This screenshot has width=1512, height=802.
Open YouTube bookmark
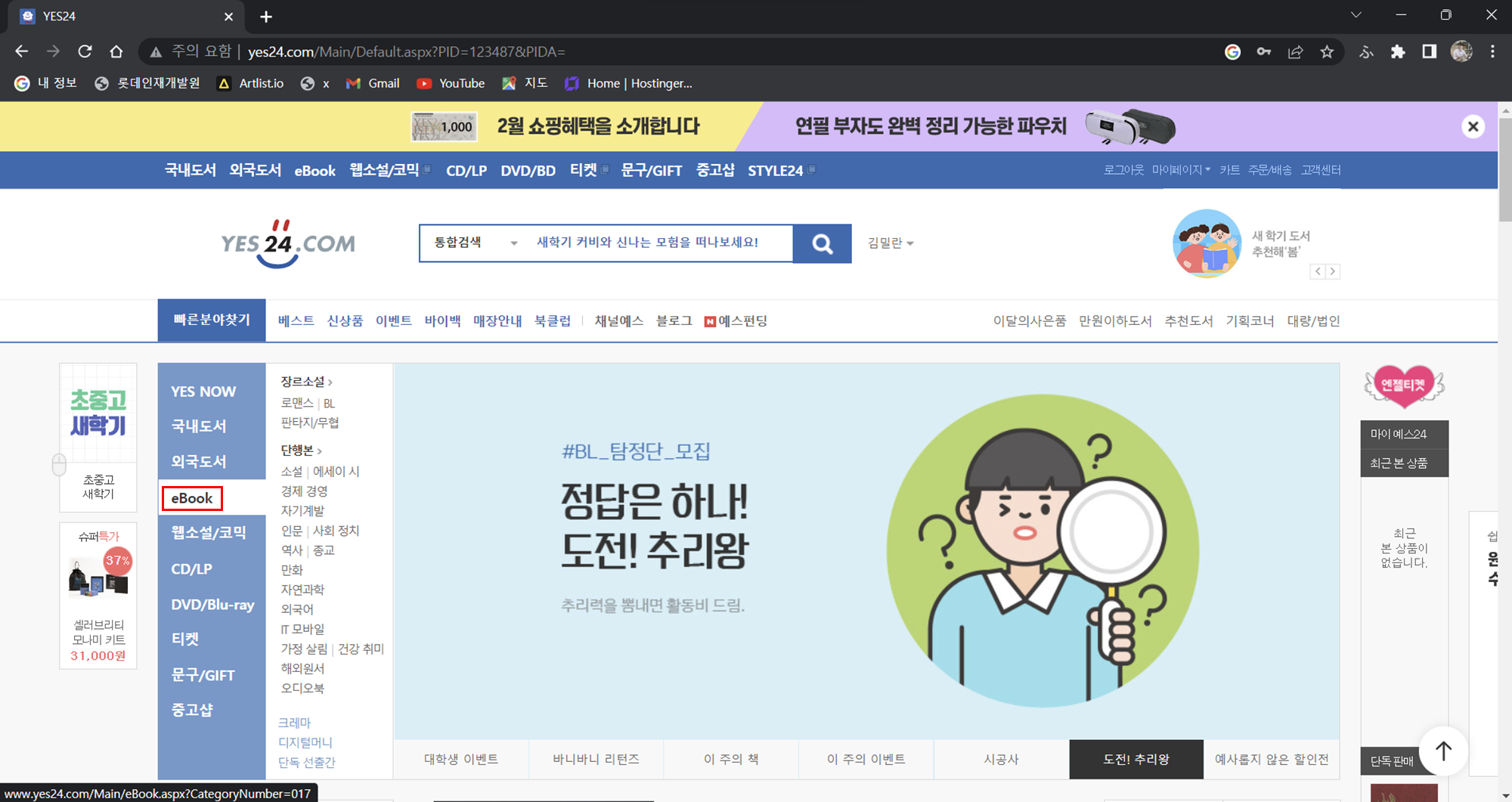click(x=451, y=83)
